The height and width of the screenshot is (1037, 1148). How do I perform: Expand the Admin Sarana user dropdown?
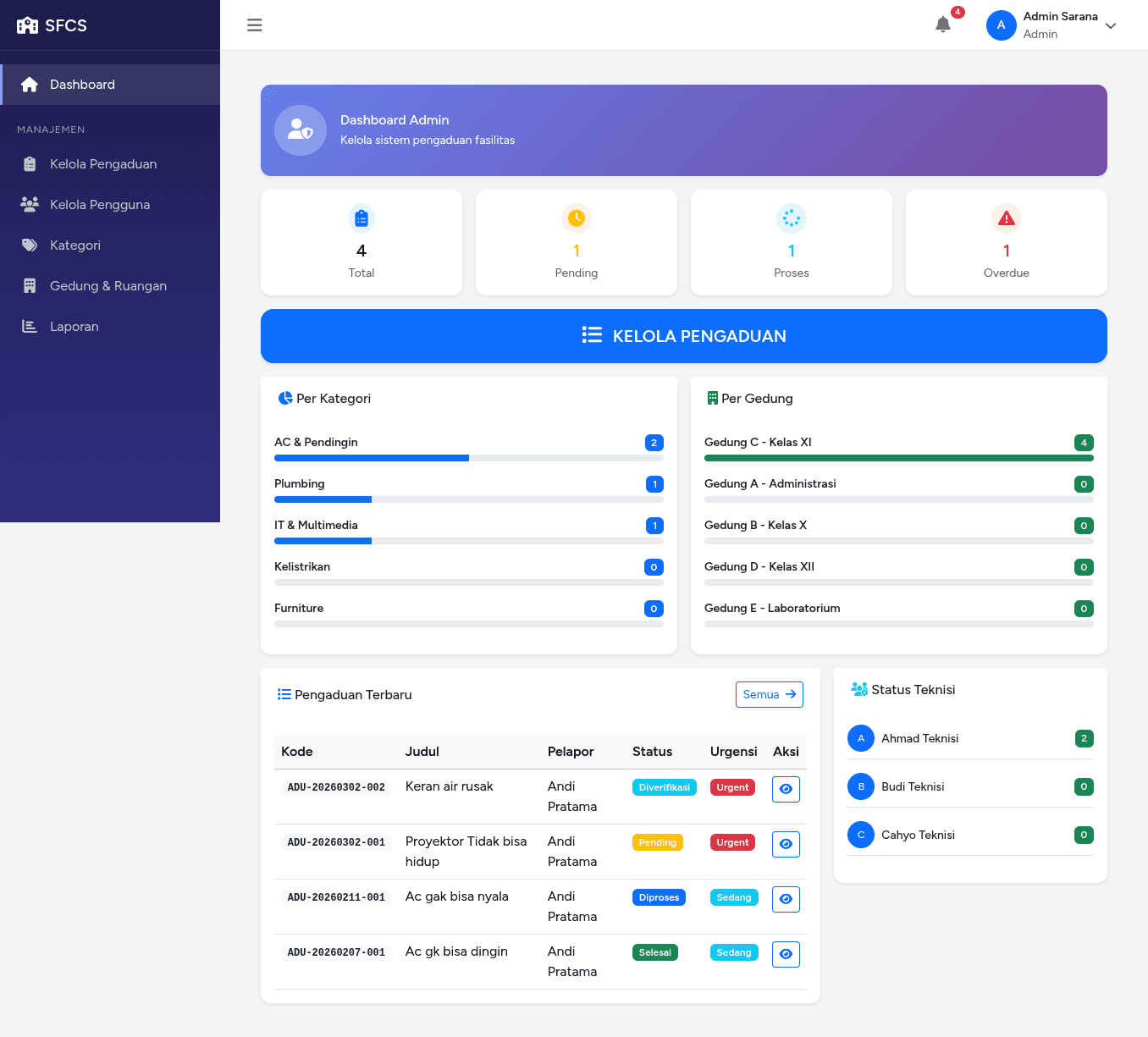pyautogui.click(x=1111, y=25)
